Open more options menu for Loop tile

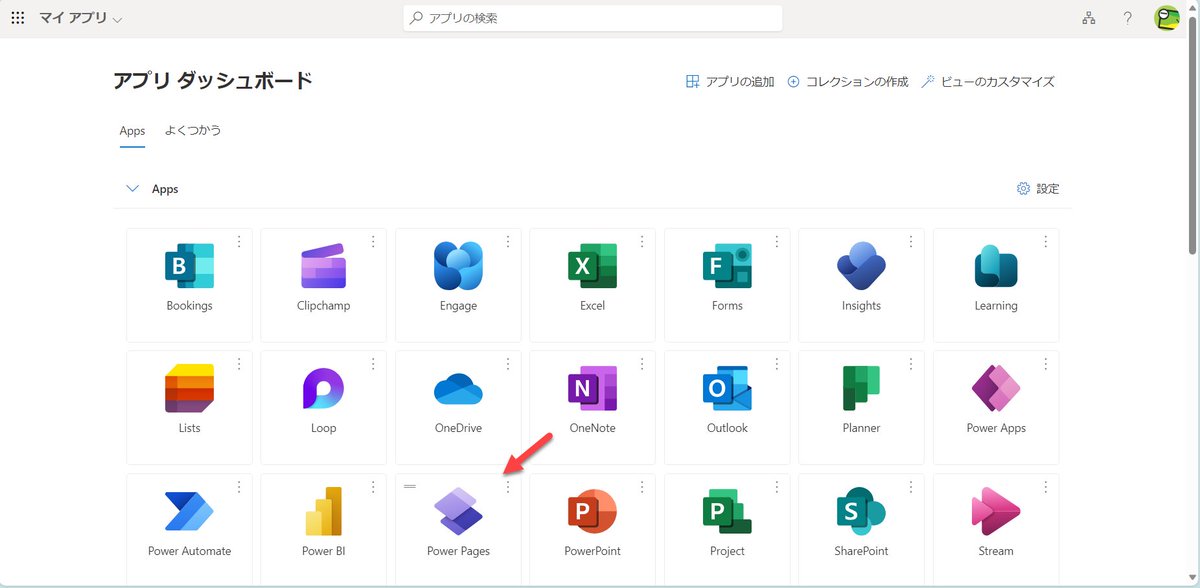pos(373,363)
